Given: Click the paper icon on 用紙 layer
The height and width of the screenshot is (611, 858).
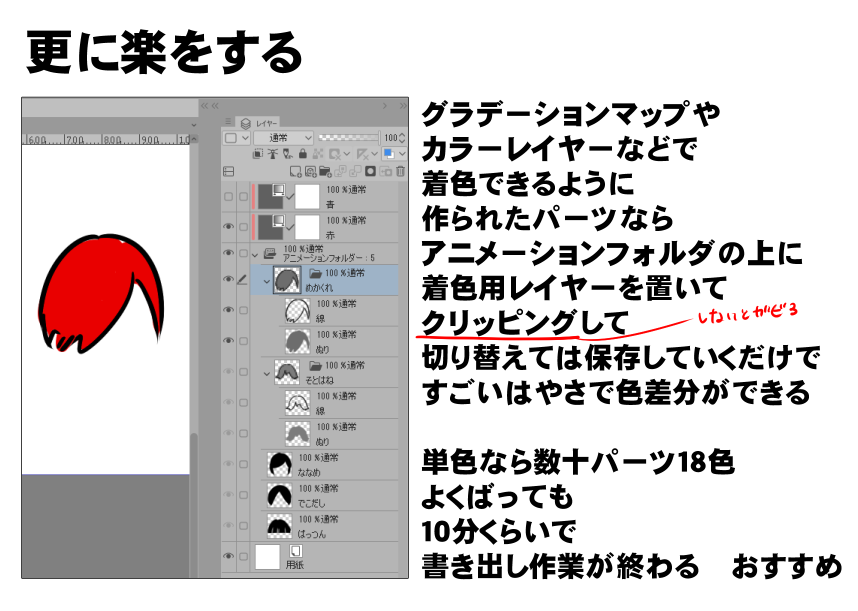Looking at the screenshot, I should point(296,551).
